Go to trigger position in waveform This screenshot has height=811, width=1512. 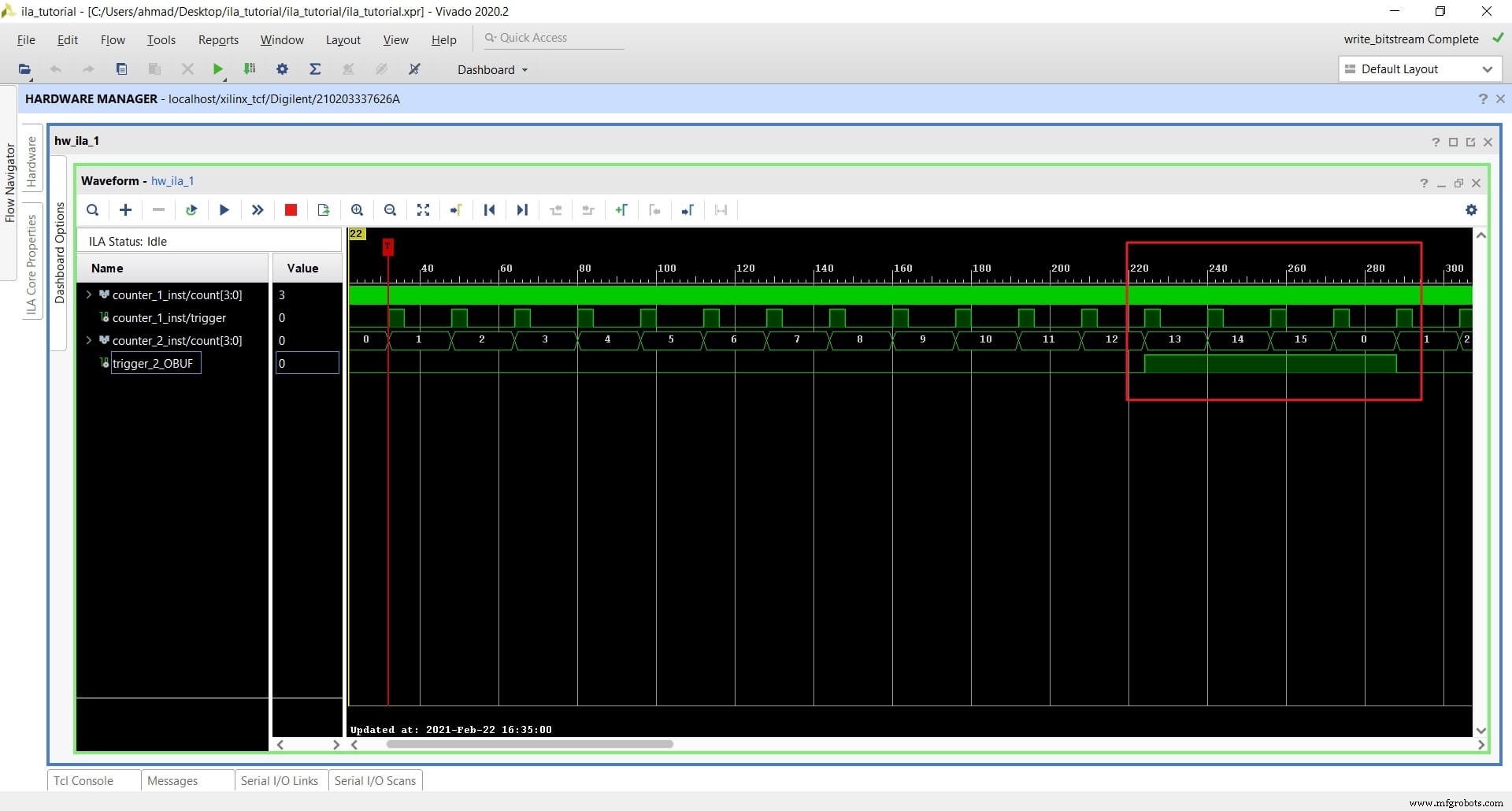tap(455, 210)
